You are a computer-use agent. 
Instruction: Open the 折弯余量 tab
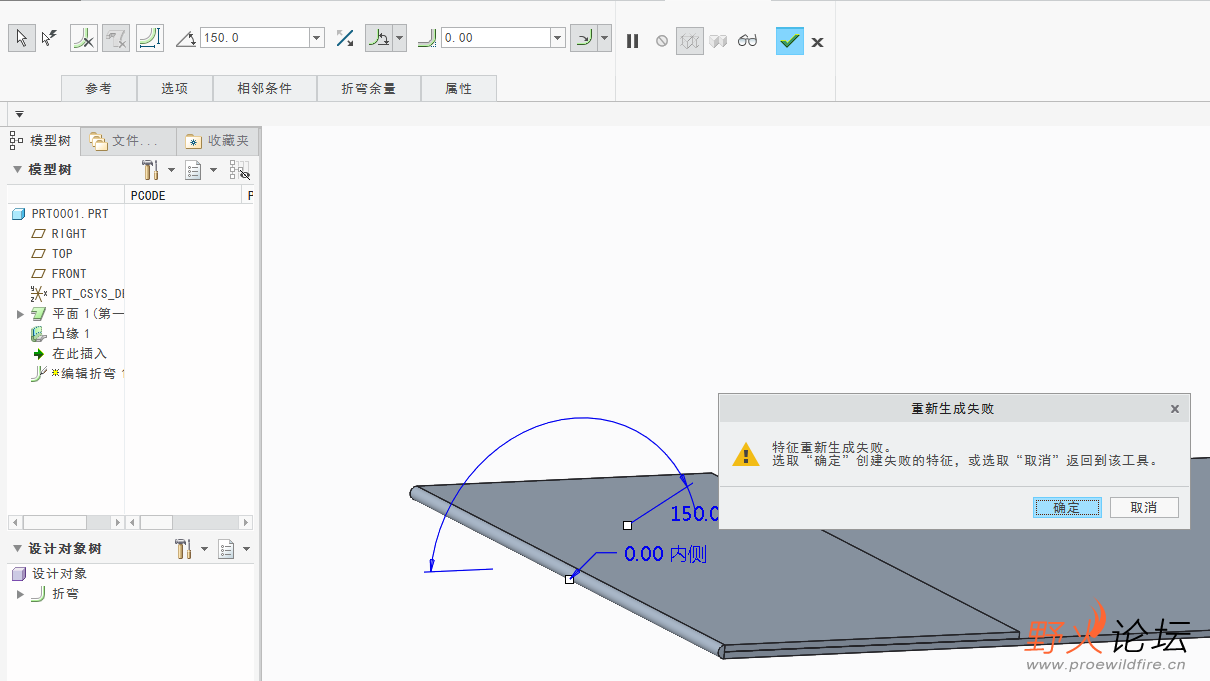point(369,88)
